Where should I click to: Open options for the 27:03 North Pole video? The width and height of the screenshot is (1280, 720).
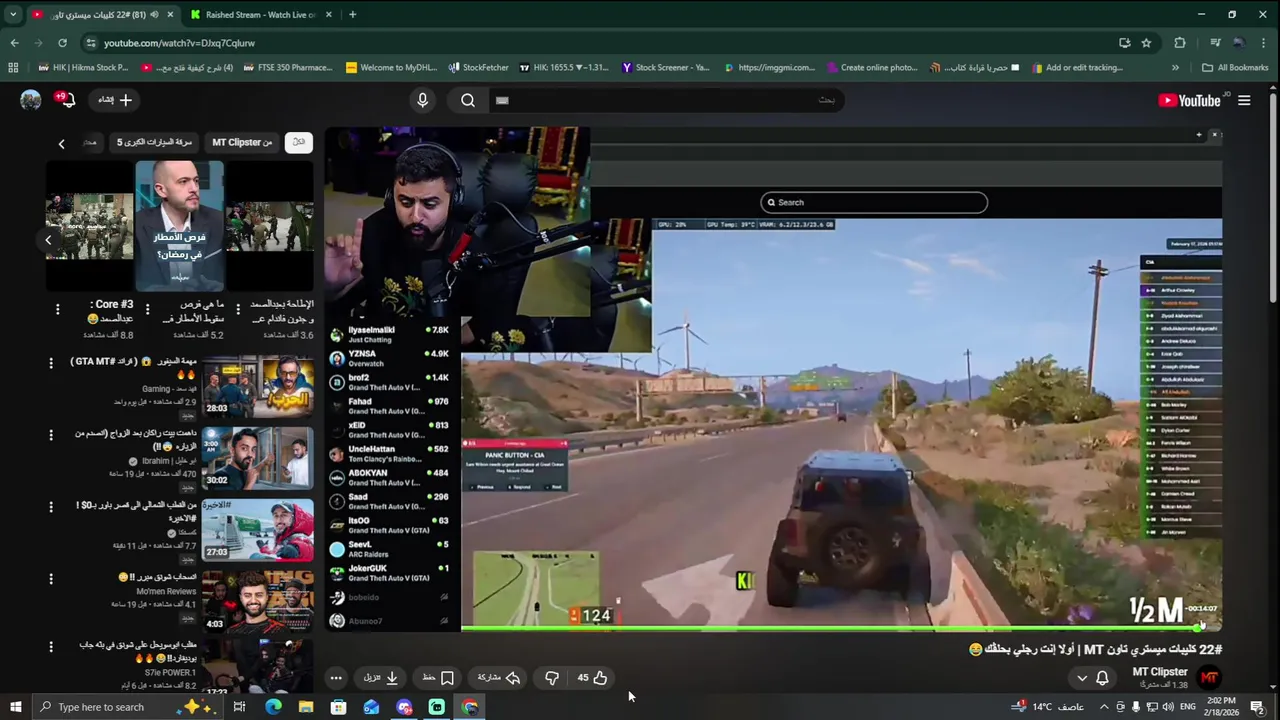tap(51, 507)
